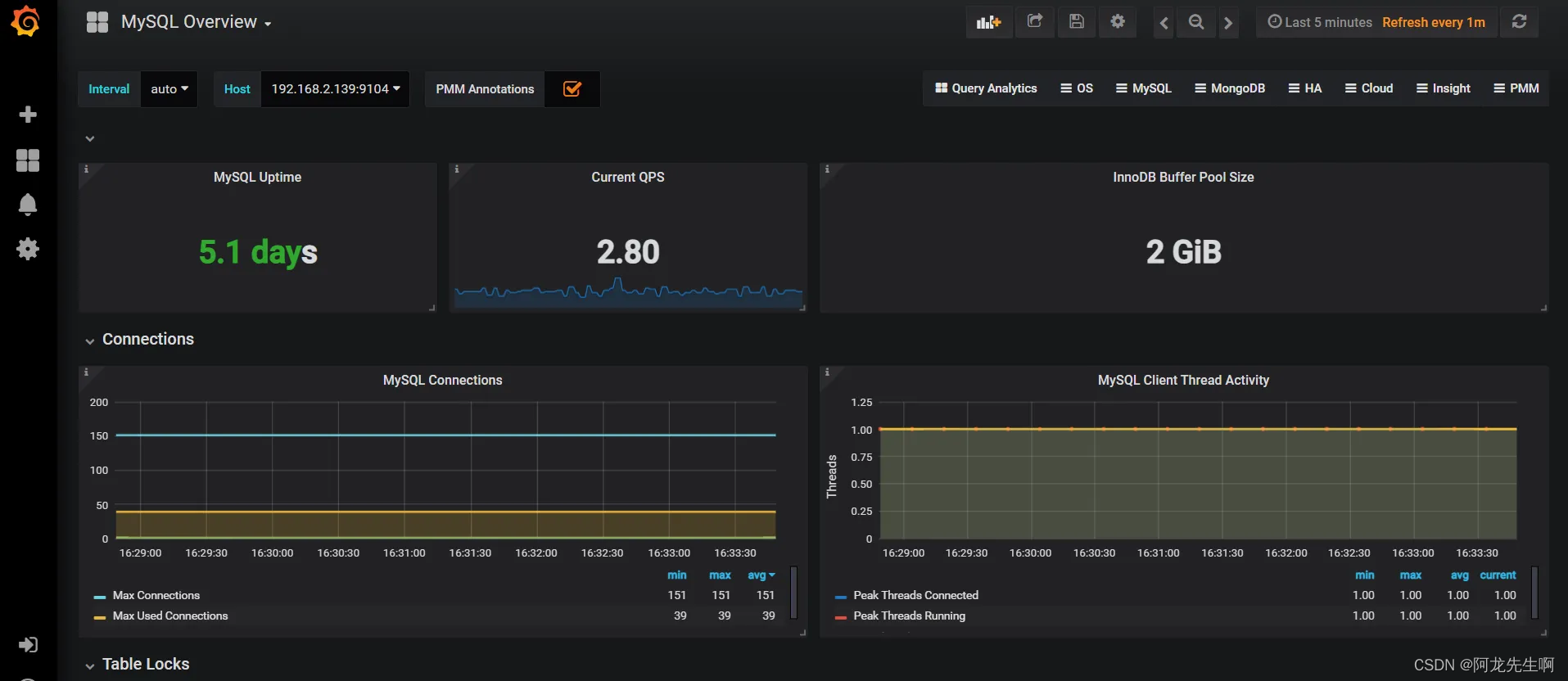1568x681 pixels.
Task: Click the MySQL Uptime panel title
Action: tap(257, 177)
